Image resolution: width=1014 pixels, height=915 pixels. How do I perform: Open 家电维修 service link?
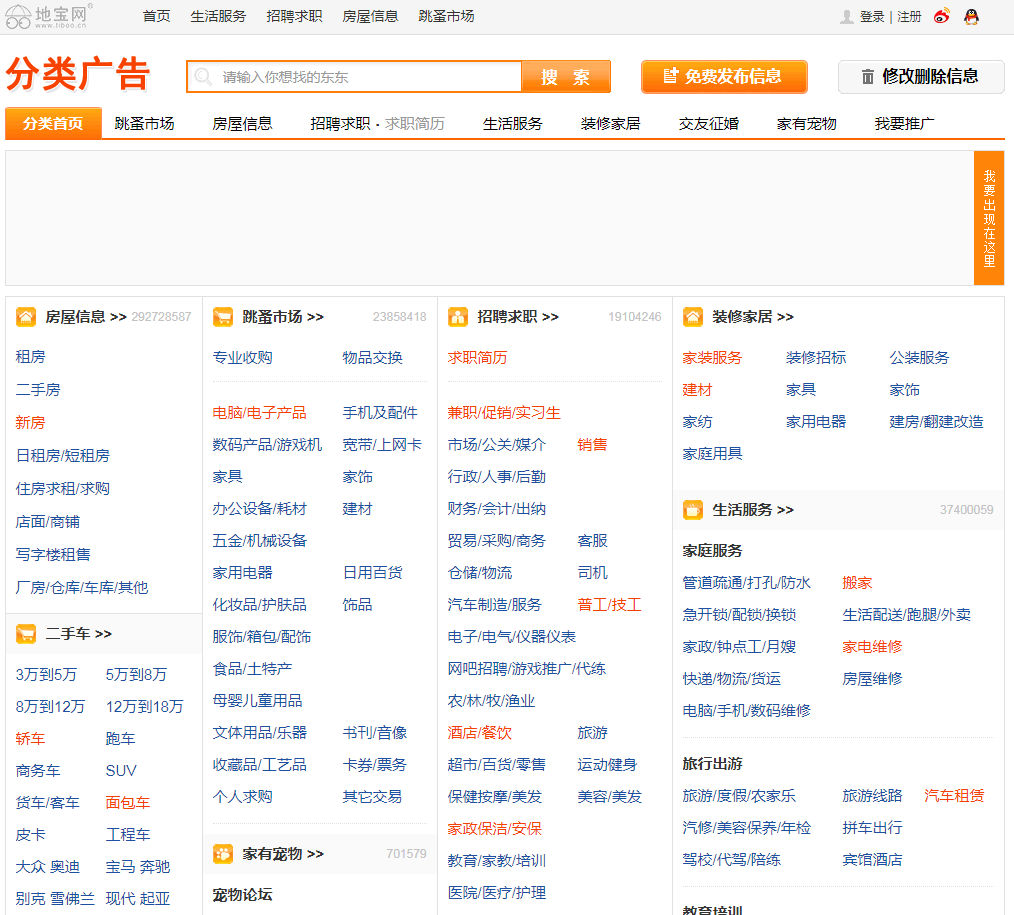click(x=872, y=647)
